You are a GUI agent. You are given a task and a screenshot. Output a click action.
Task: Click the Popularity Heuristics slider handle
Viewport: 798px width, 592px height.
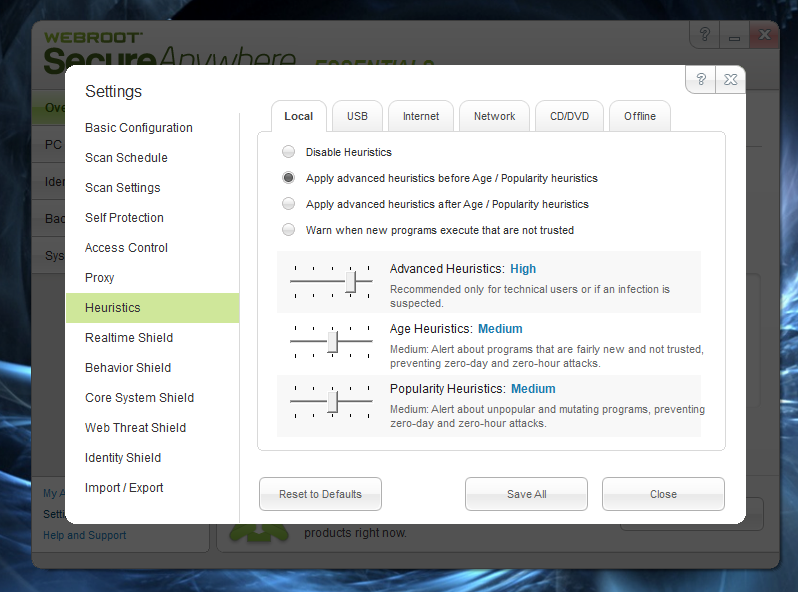click(x=332, y=402)
